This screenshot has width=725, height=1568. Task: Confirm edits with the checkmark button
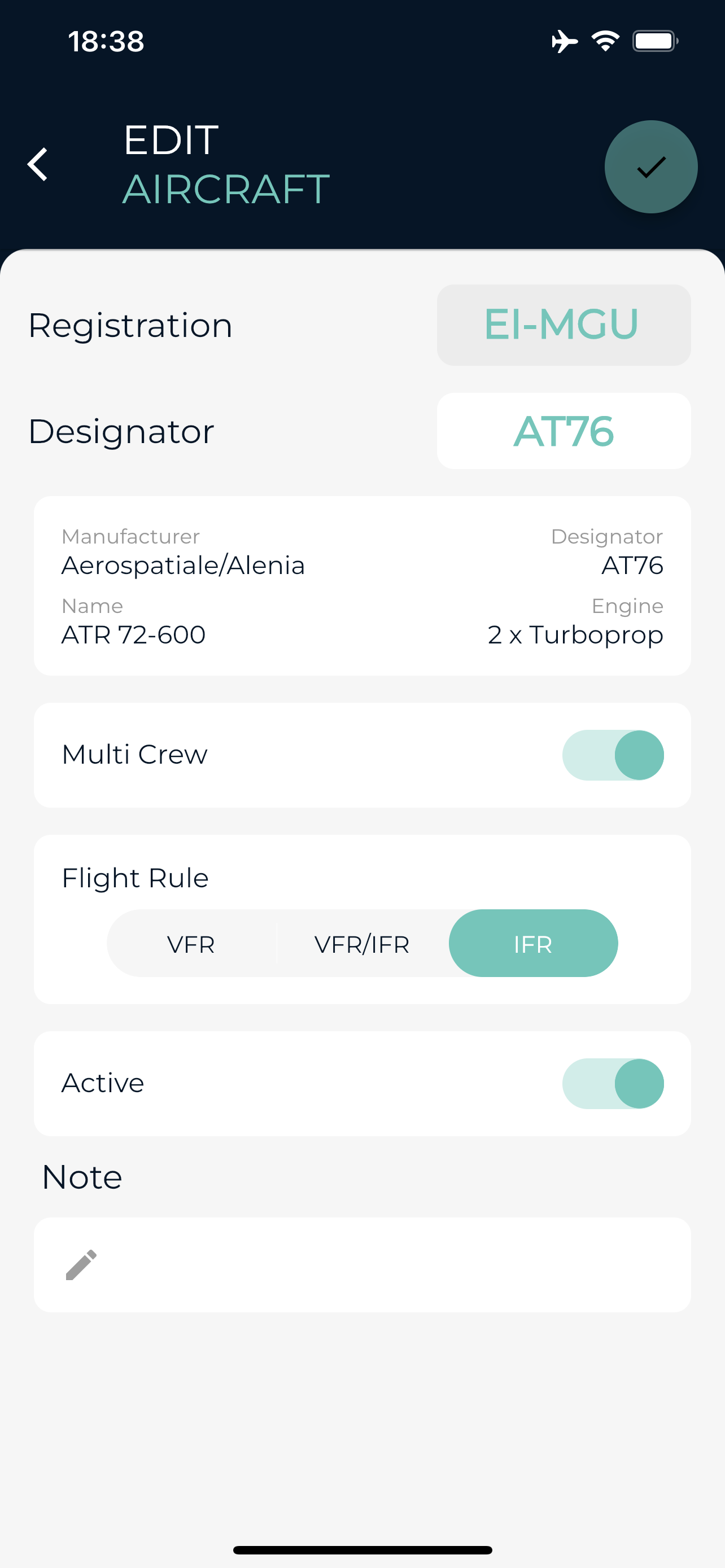(x=650, y=167)
